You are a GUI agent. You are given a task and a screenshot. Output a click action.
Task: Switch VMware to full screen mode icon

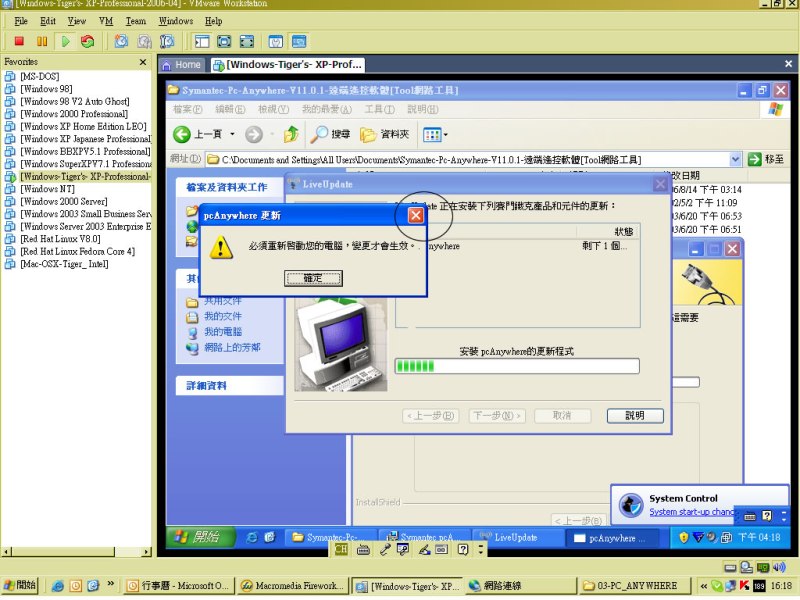click(x=247, y=41)
